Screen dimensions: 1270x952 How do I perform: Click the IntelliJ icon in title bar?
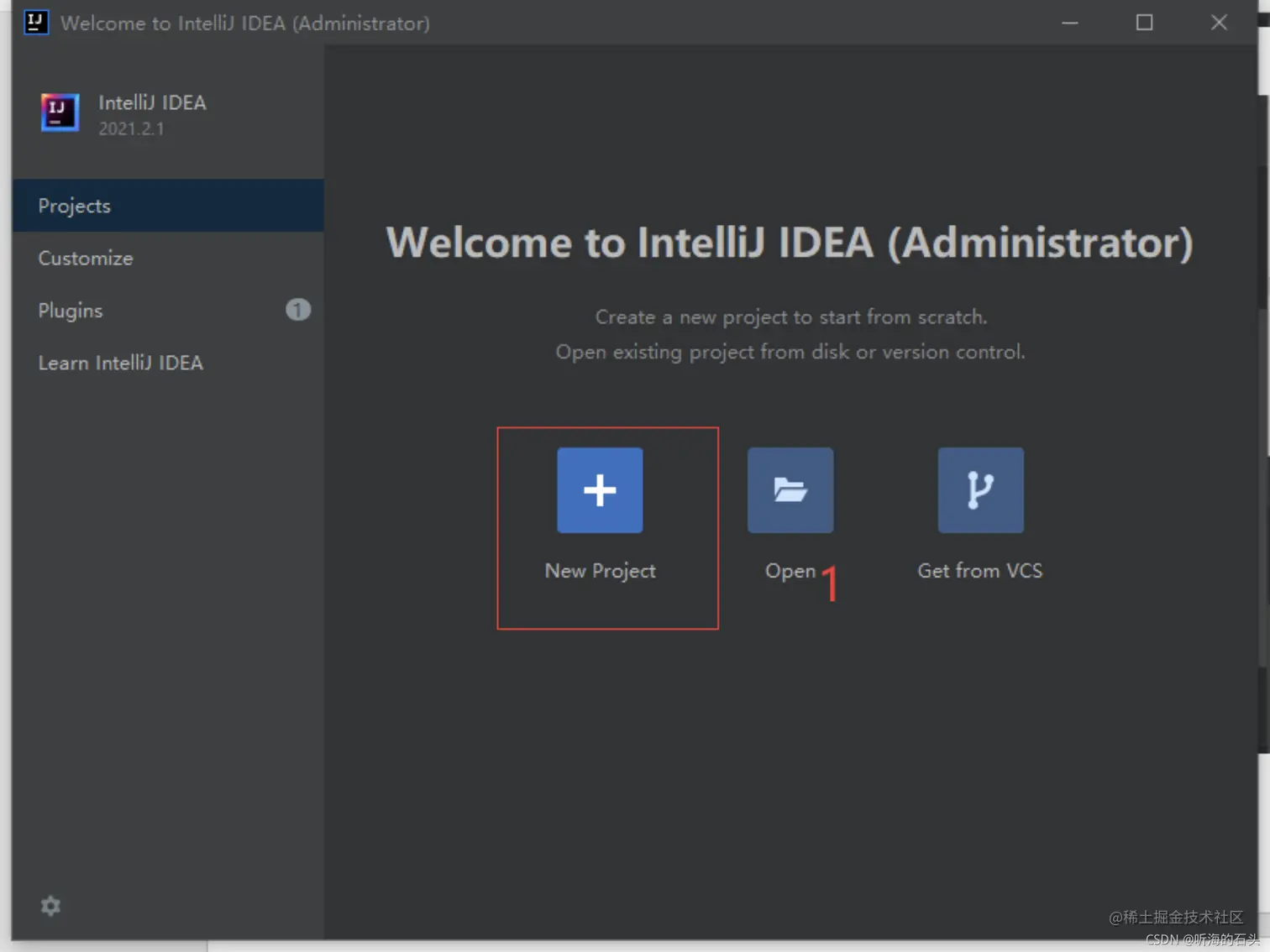(35, 22)
